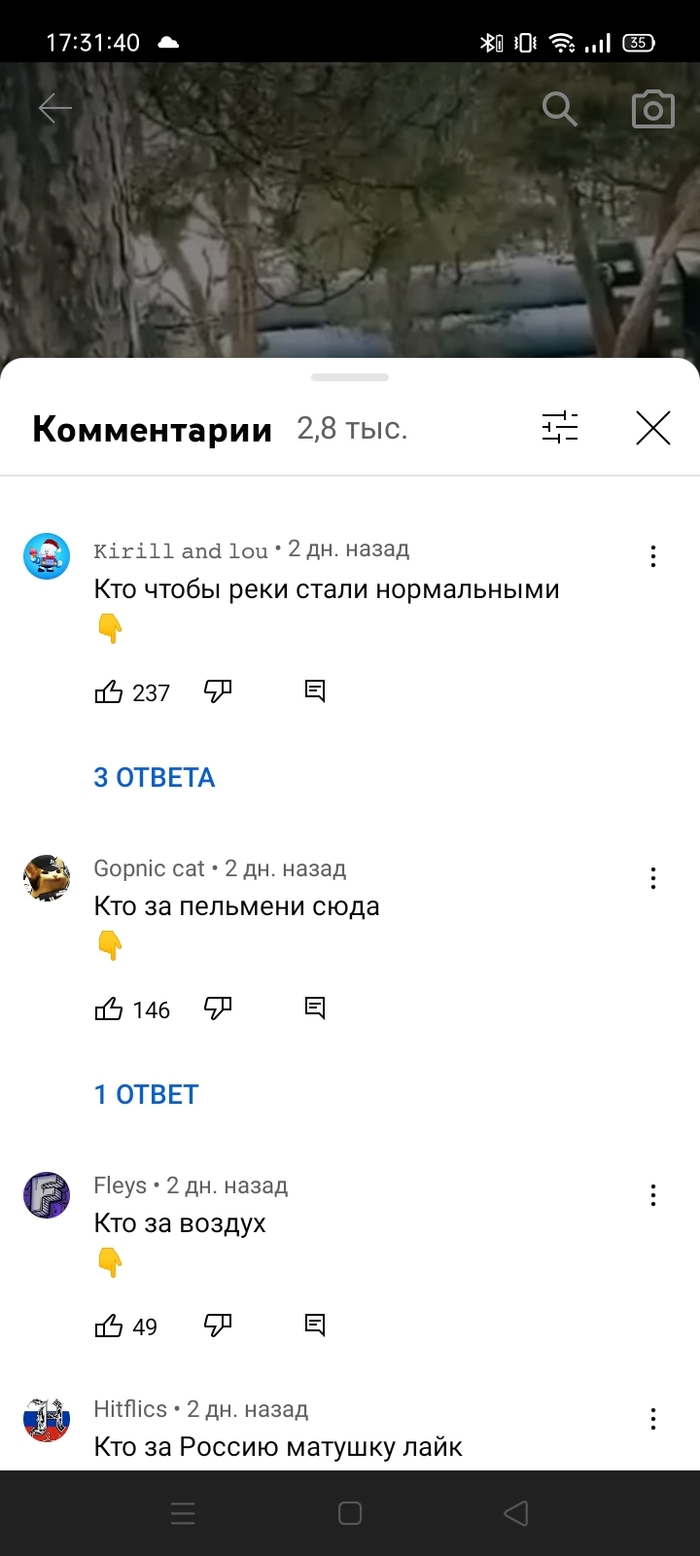Image resolution: width=700 pixels, height=1556 pixels.
Task: Tap the camera icon
Action: [653, 109]
